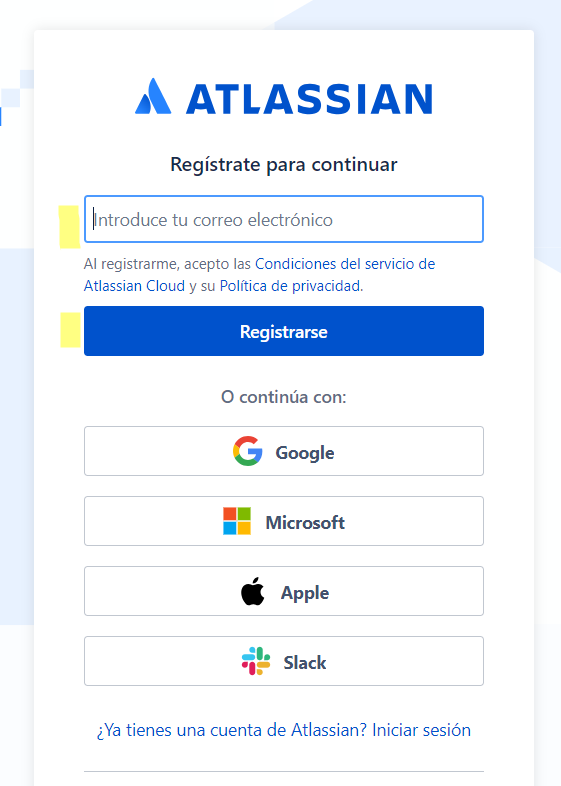
Task: Click the blue Registrarse button
Action: tap(284, 331)
